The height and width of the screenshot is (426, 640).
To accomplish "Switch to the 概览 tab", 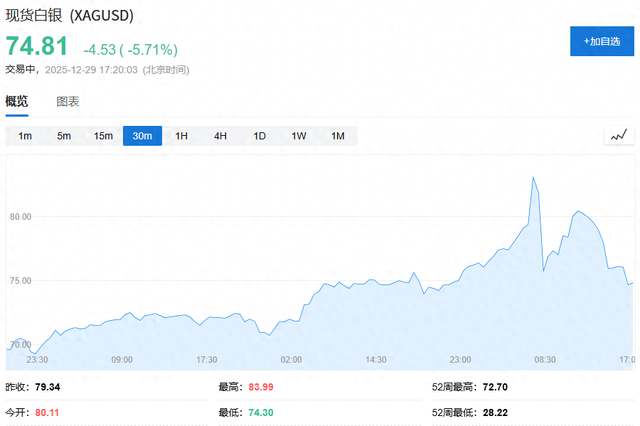I will [x=17, y=102].
